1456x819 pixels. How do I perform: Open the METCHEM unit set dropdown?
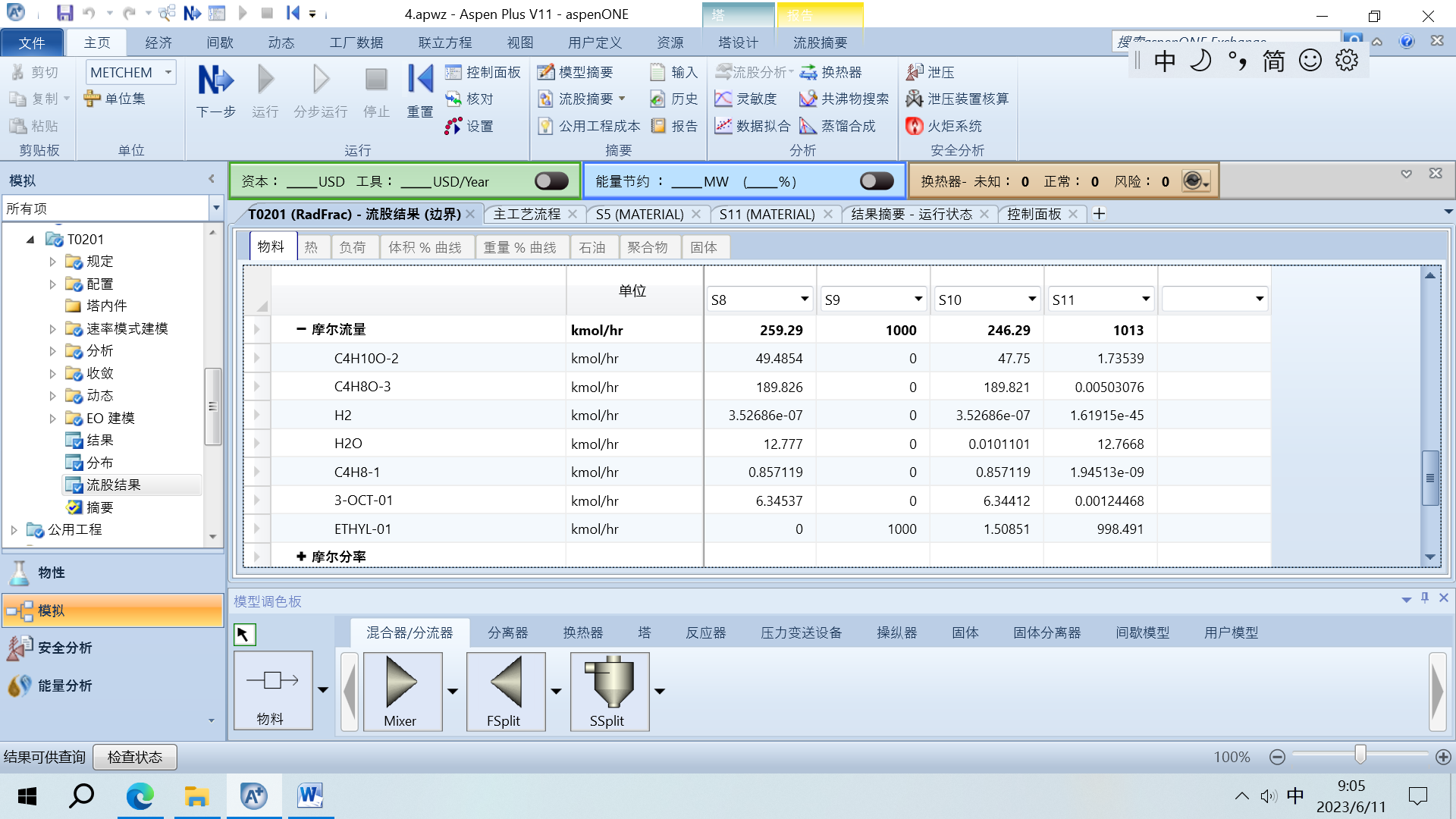point(168,73)
